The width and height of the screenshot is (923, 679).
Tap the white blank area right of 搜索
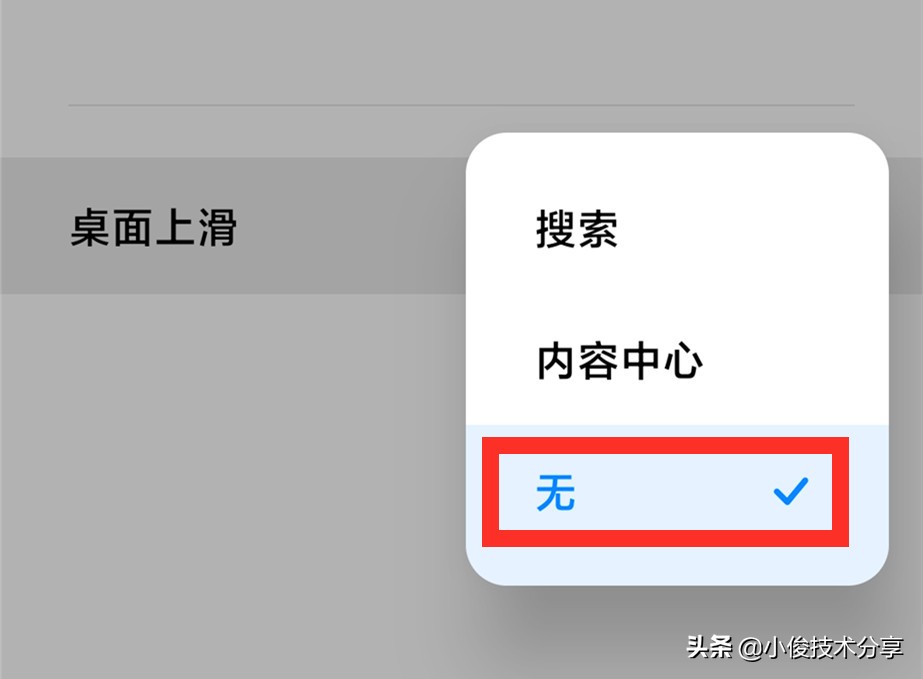(x=753, y=228)
